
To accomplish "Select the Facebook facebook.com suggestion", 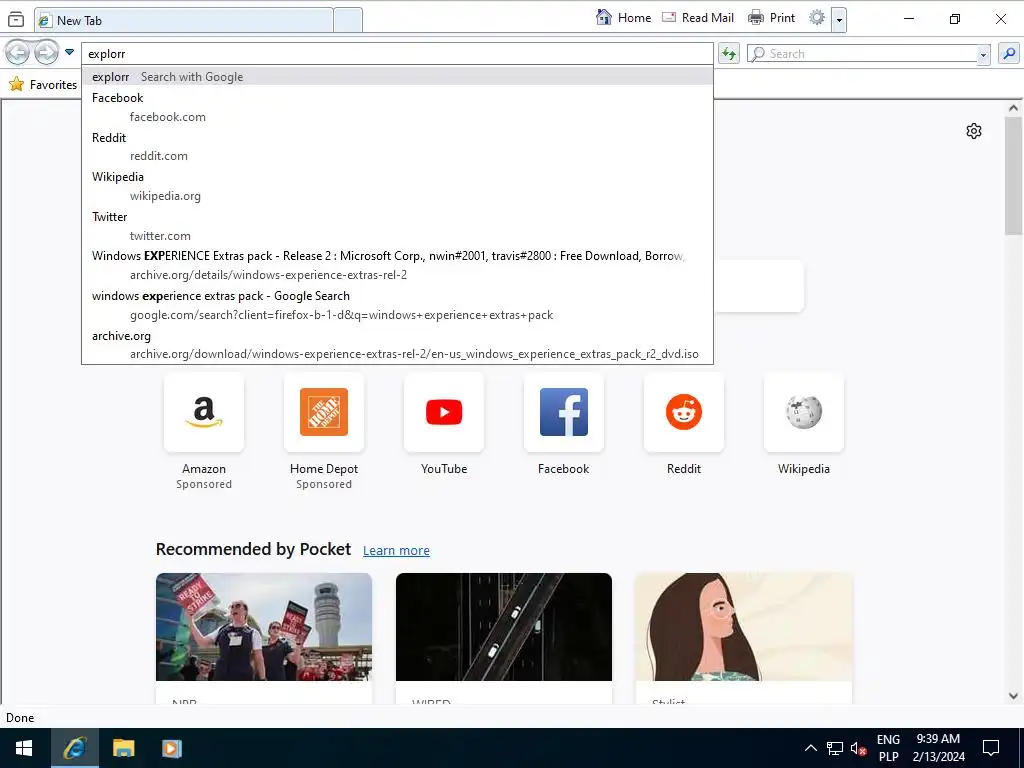I will pyautogui.click(x=397, y=107).
